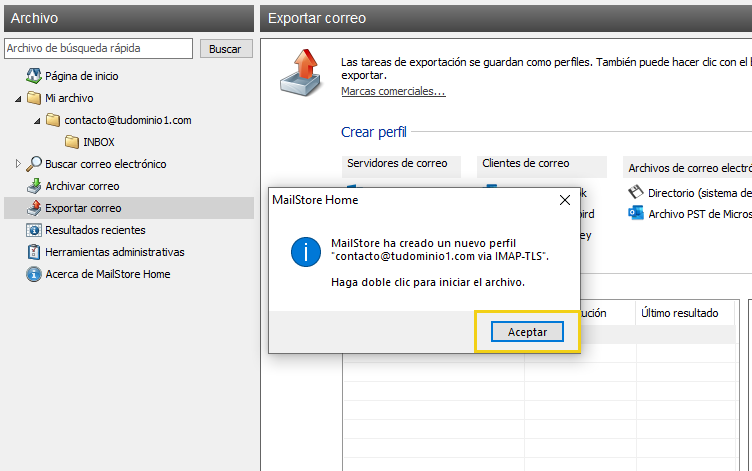Click the Archivar correo icon
Image resolution: width=752 pixels, height=471 pixels.
(34, 186)
